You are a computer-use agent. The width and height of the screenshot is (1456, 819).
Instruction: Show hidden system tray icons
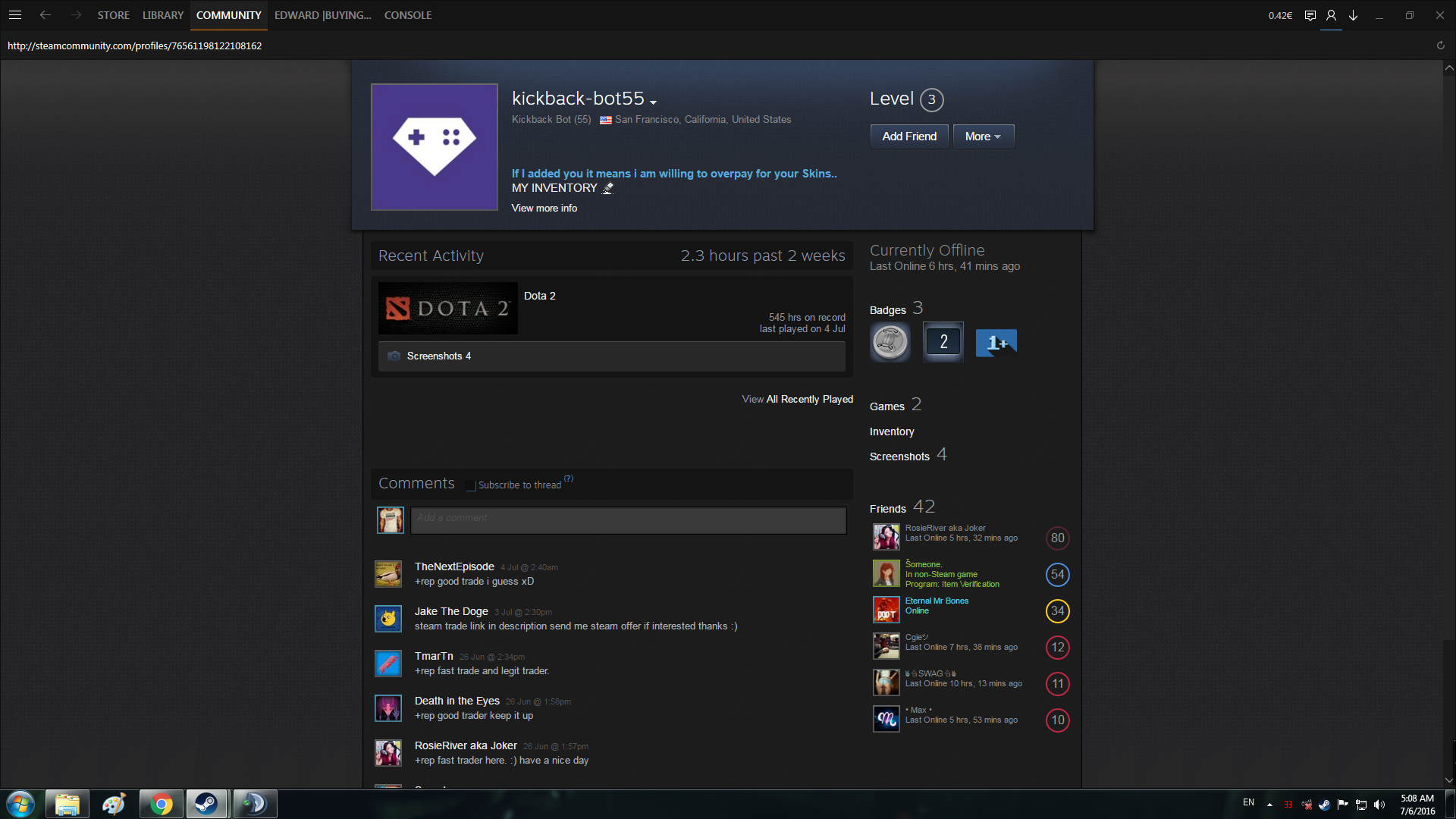pos(1269,805)
